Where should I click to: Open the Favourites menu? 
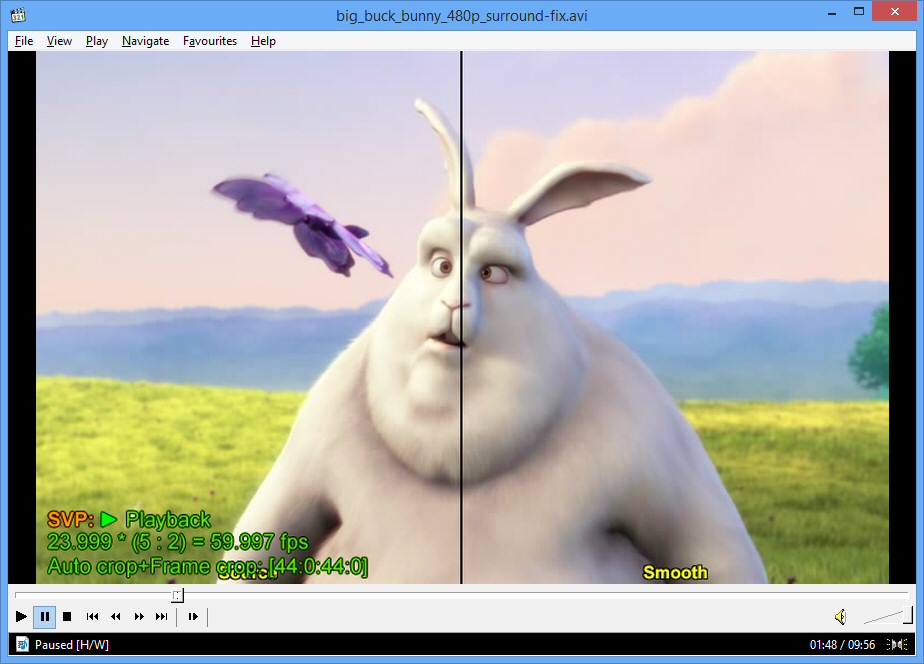pos(210,41)
